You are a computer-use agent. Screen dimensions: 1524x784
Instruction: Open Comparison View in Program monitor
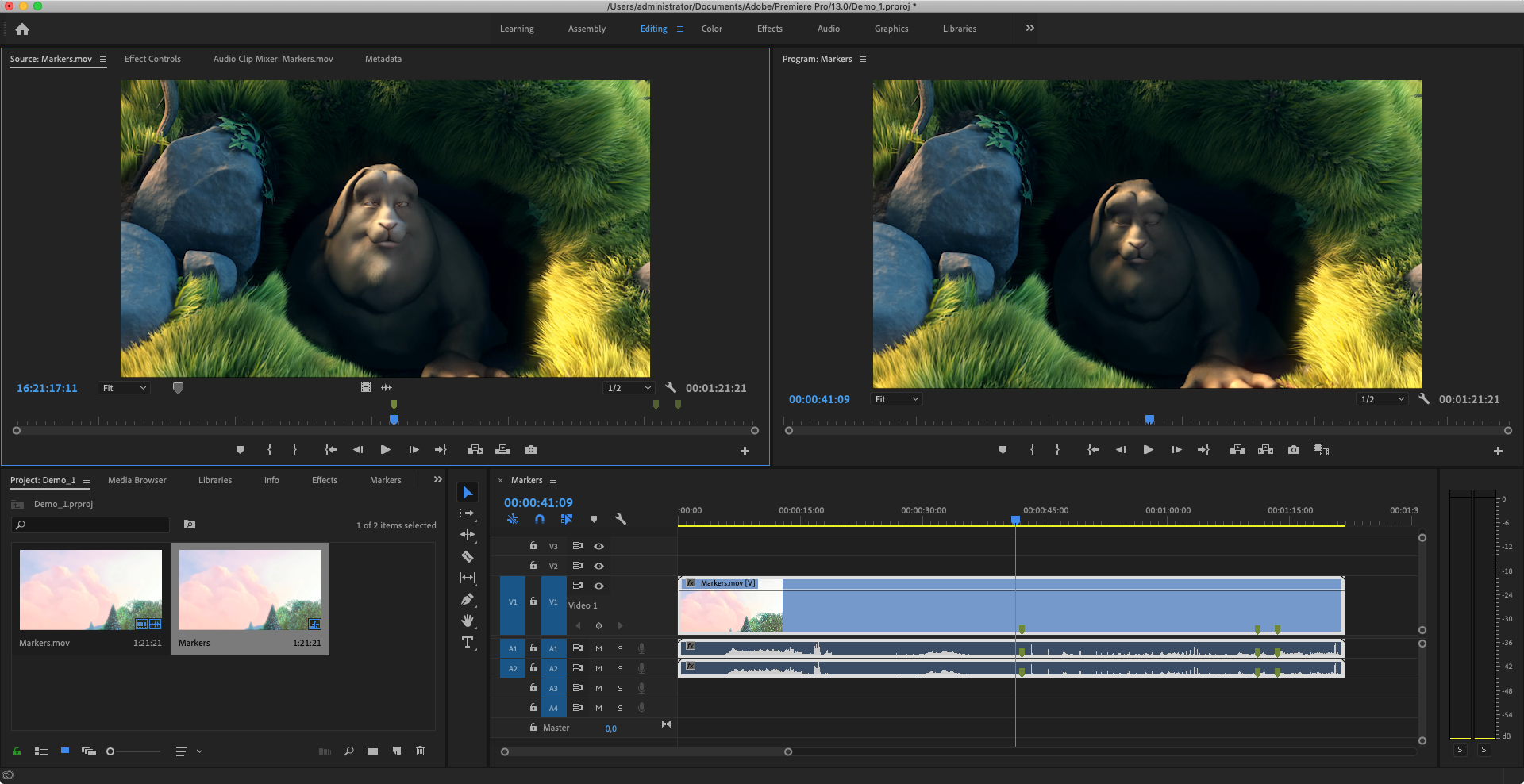(1321, 450)
